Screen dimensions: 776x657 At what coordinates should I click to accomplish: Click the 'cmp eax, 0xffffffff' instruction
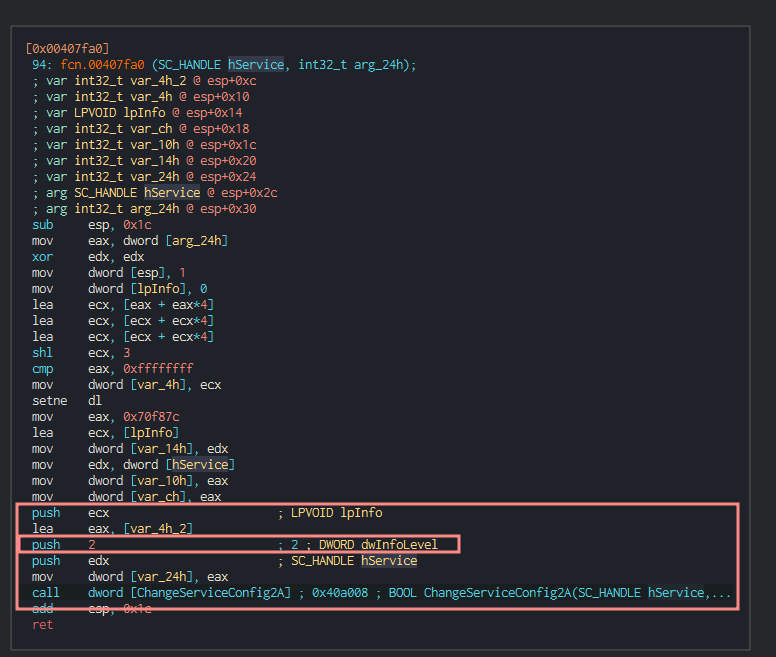[x=112, y=369]
